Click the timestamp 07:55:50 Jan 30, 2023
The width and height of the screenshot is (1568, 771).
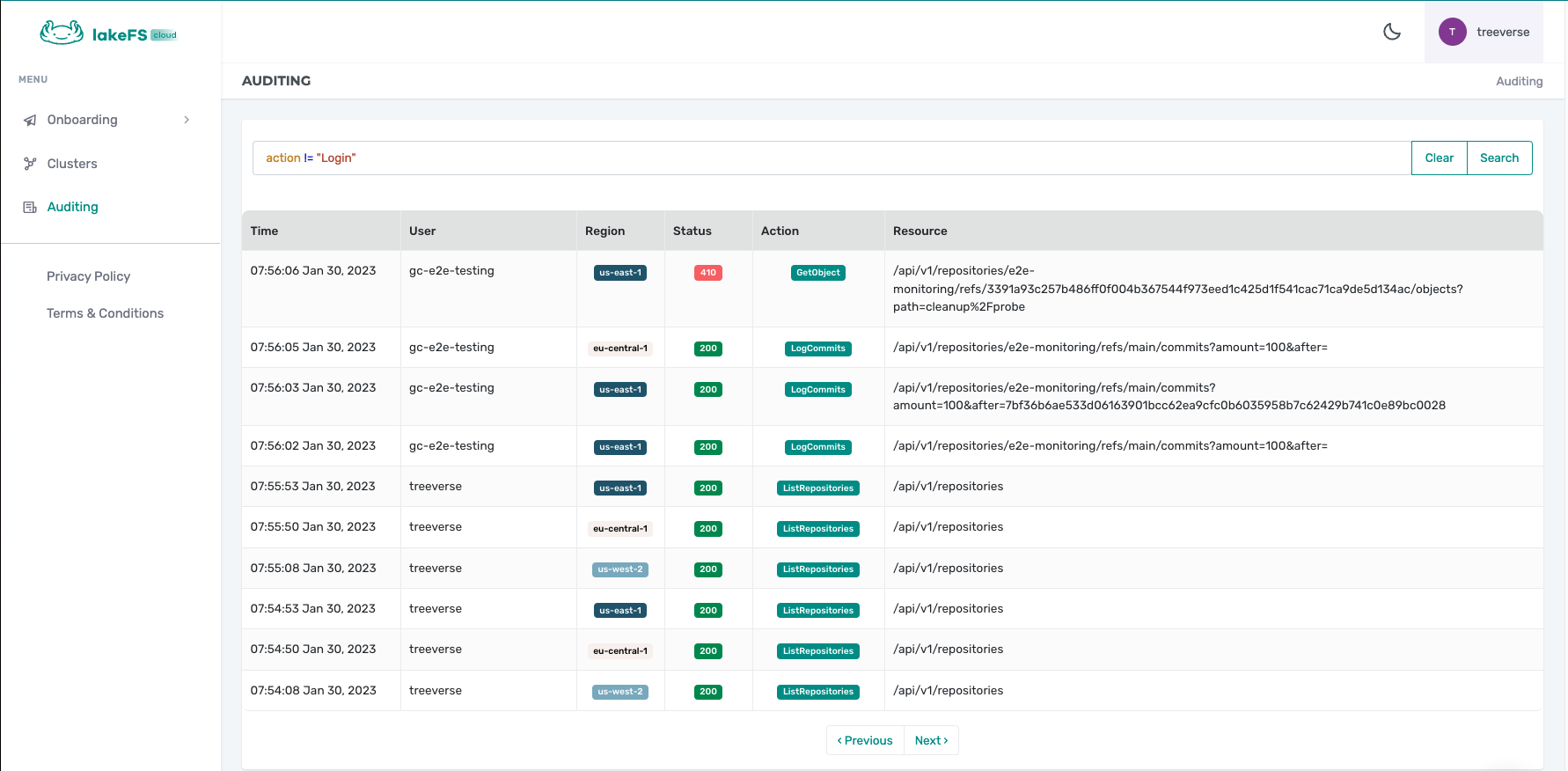click(x=313, y=526)
